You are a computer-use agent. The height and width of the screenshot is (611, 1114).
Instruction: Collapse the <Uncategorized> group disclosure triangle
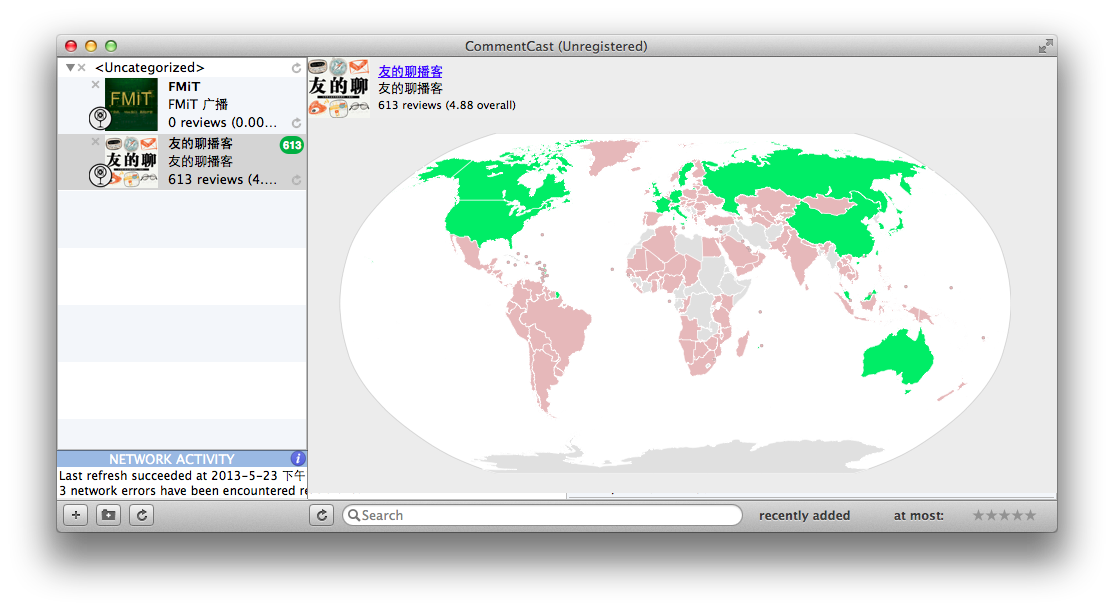point(70,67)
